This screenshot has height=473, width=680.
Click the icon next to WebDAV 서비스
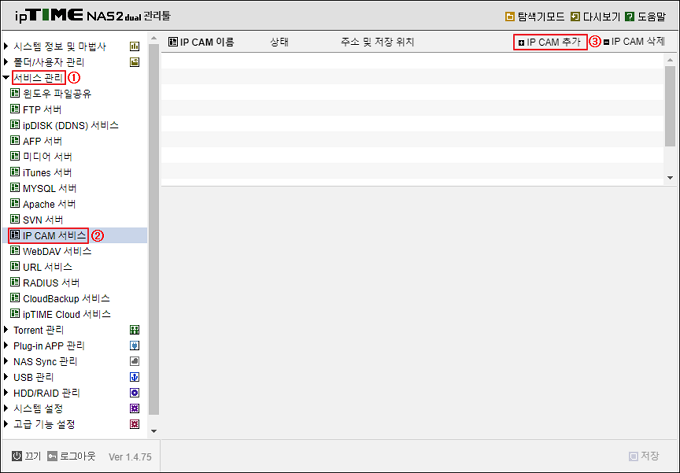tap(15, 250)
